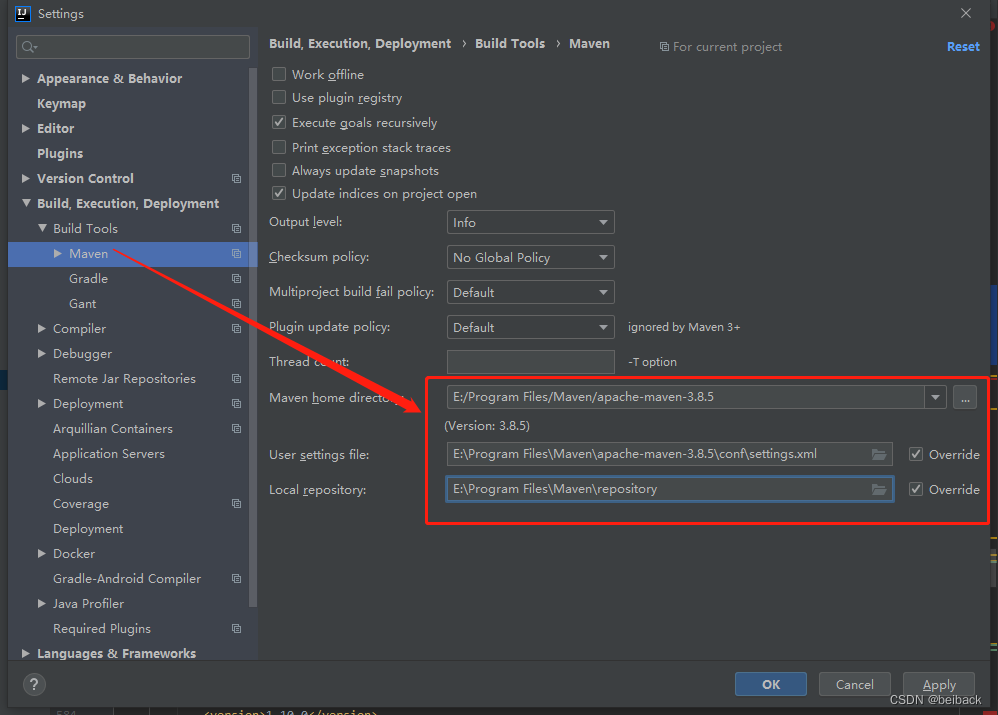Click the Local repository path field
998x715 pixels.
pyautogui.click(x=670, y=490)
